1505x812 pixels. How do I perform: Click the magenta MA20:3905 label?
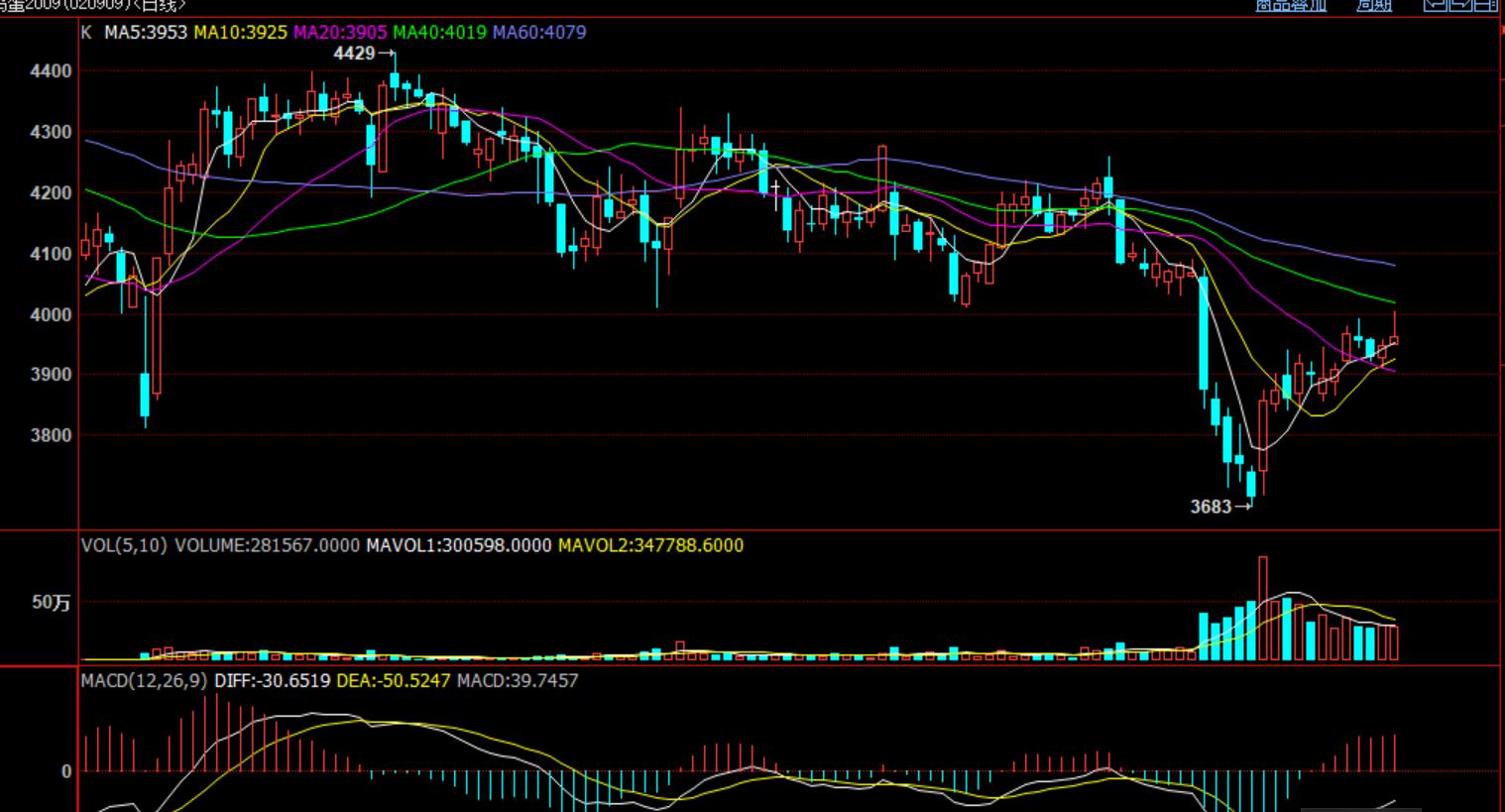(340, 32)
